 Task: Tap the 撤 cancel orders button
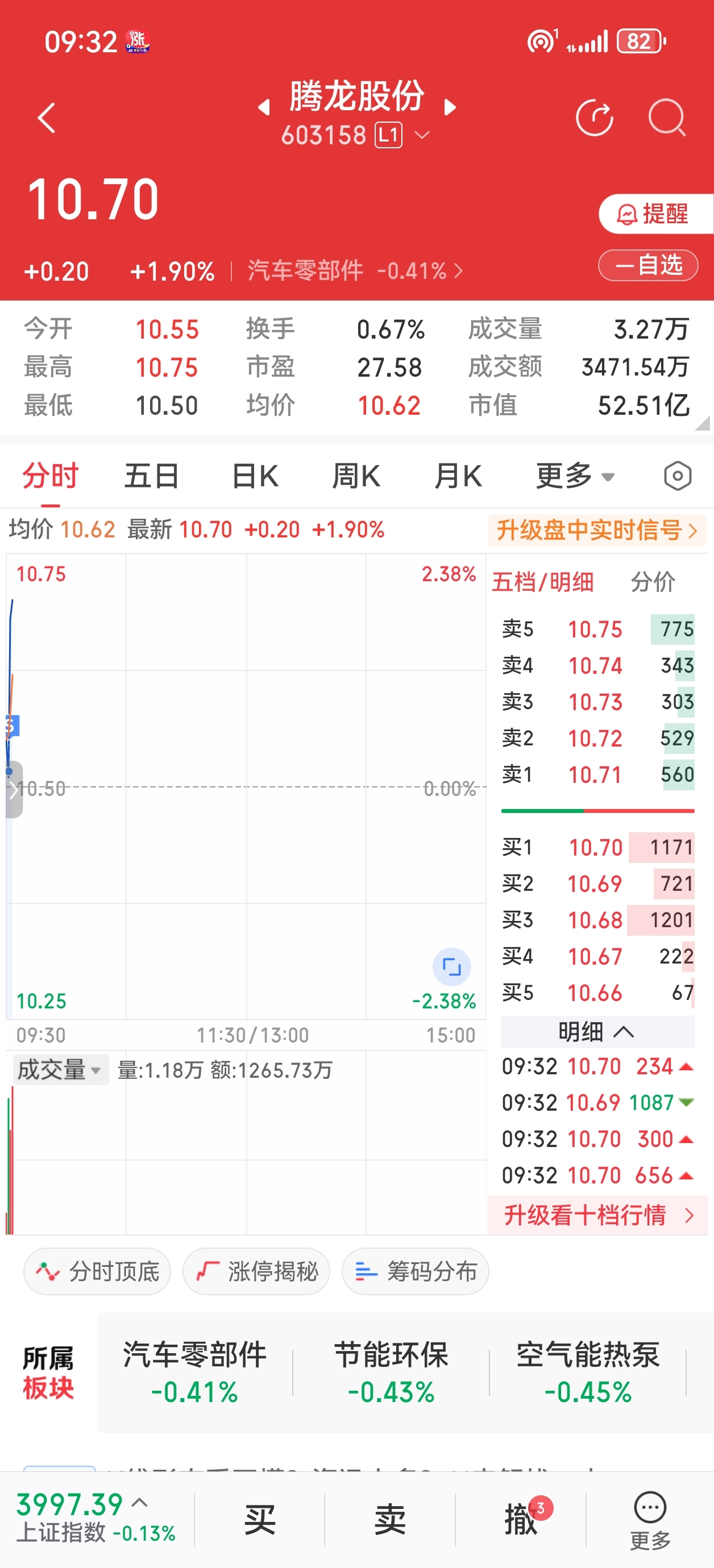tap(521, 1520)
